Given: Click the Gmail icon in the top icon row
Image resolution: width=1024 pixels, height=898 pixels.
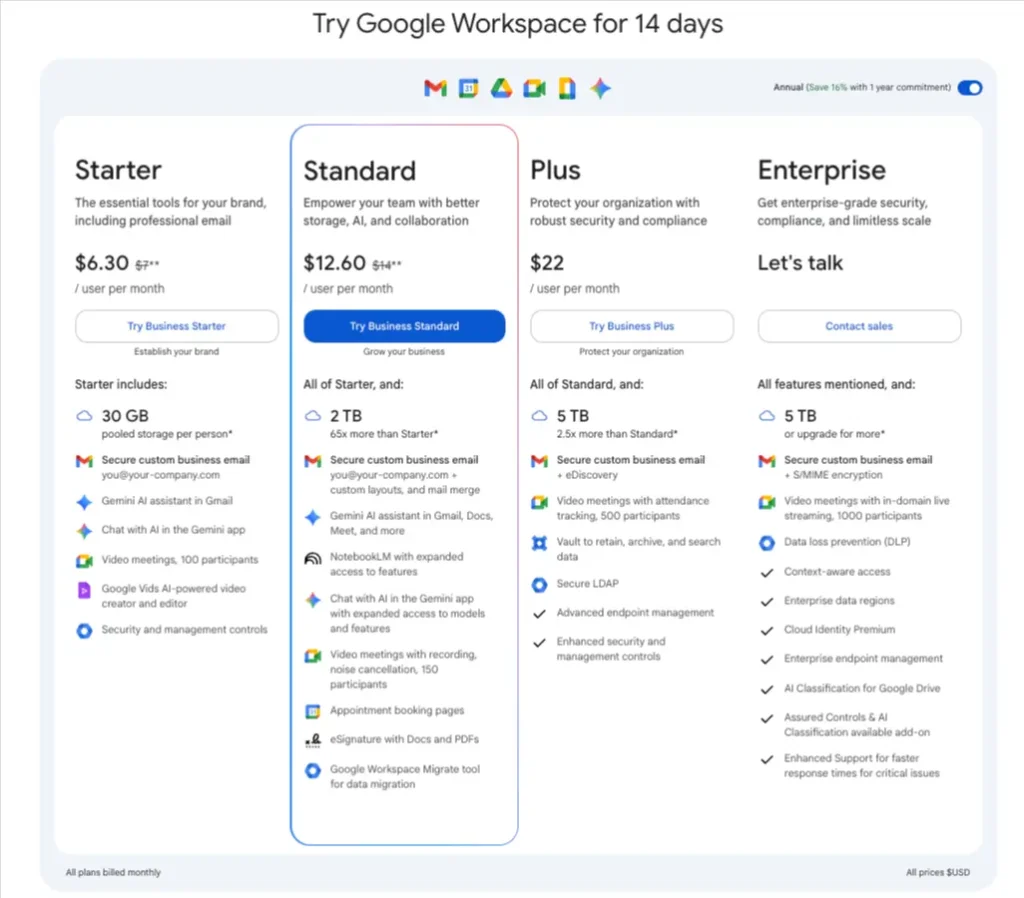Looking at the screenshot, I should click(x=434, y=88).
